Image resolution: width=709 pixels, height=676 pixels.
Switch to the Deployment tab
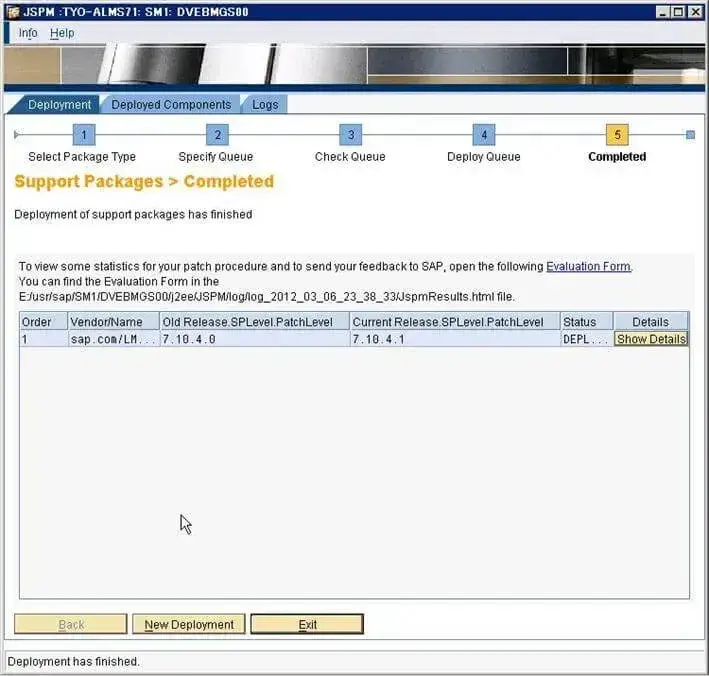coord(59,104)
